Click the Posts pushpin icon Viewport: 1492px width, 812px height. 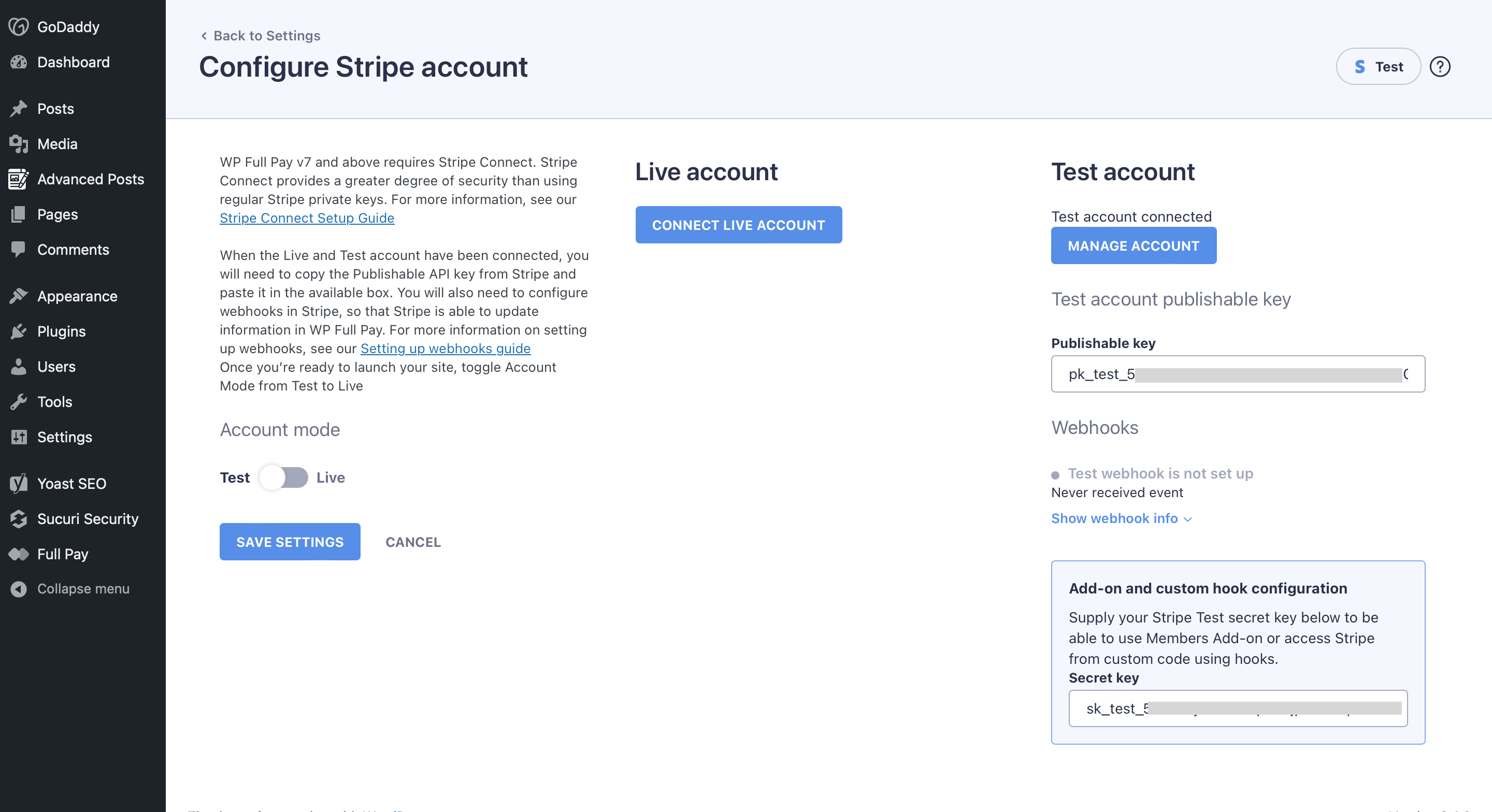click(x=19, y=109)
